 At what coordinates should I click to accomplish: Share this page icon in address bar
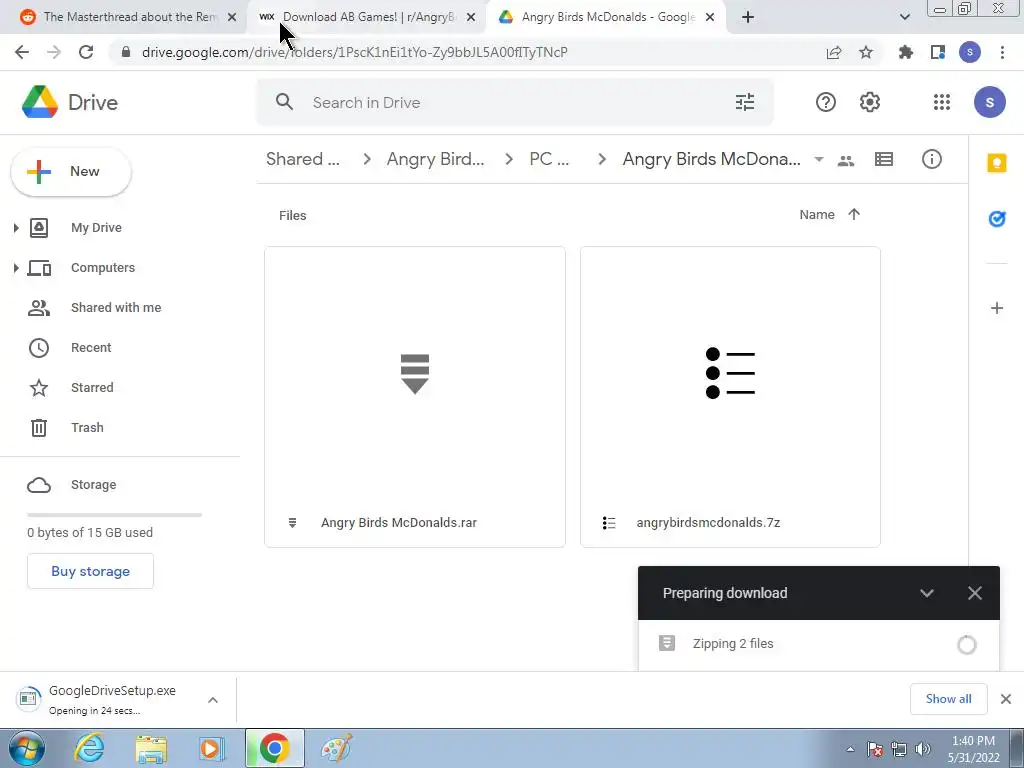click(x=834, y=52)
